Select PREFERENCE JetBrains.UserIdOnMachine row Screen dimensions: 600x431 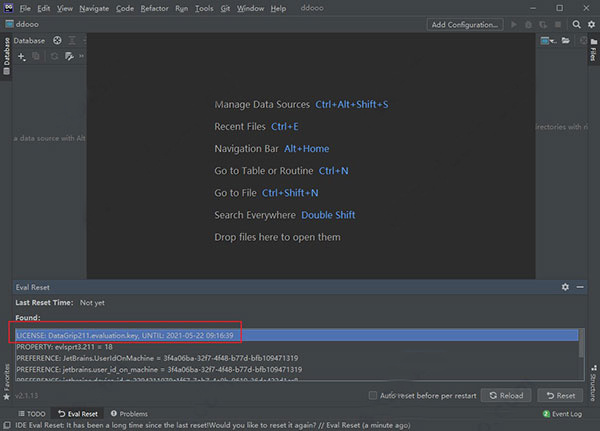[x=297, y=358]
